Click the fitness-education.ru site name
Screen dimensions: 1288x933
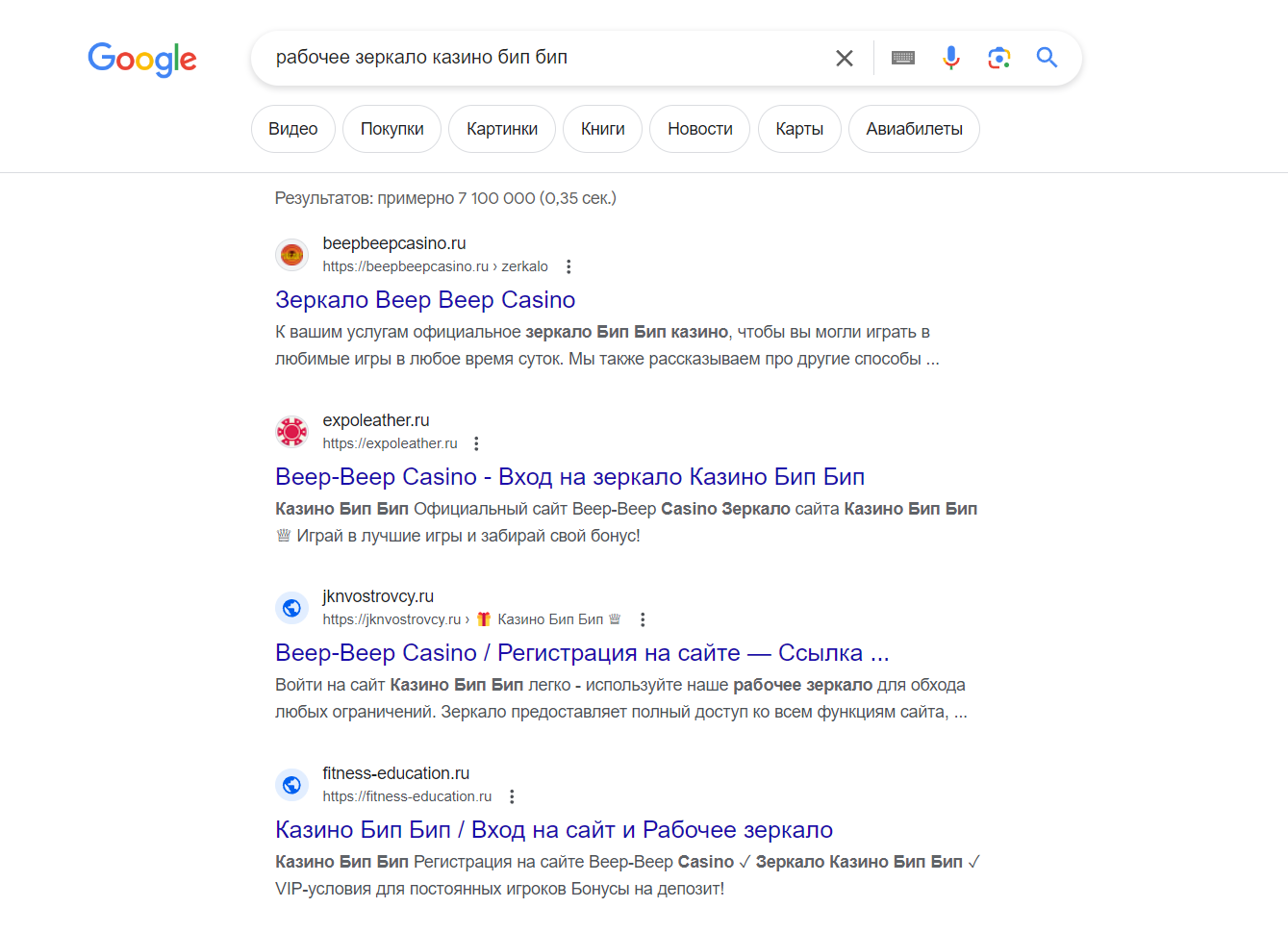396,773
